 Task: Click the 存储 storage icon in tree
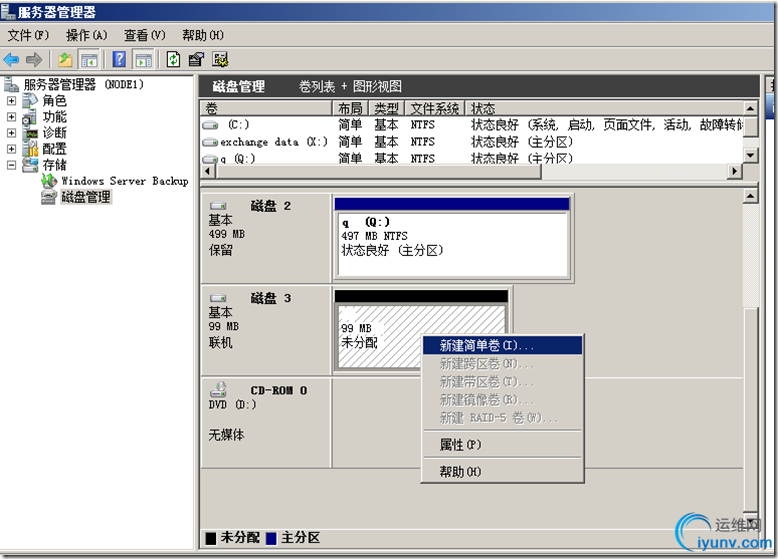30,165
